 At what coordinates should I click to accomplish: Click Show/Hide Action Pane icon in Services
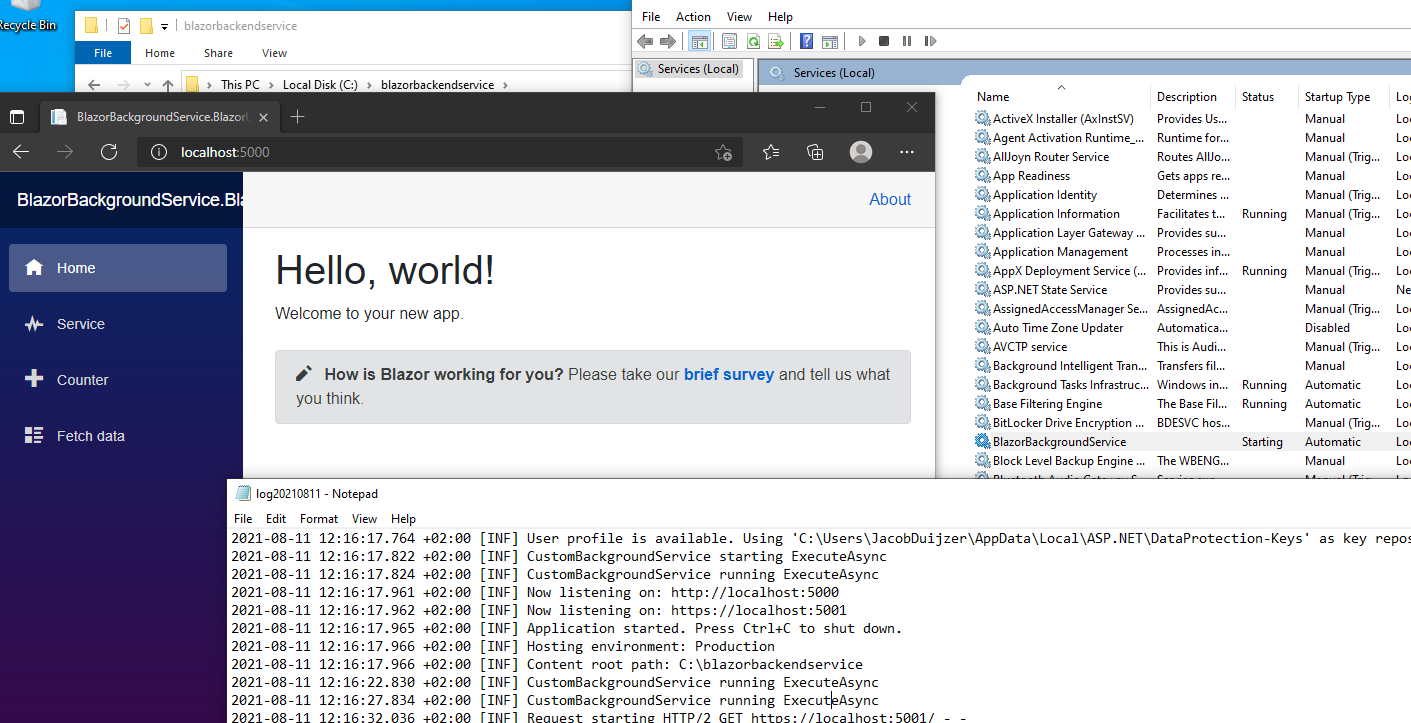pos(829,41)
